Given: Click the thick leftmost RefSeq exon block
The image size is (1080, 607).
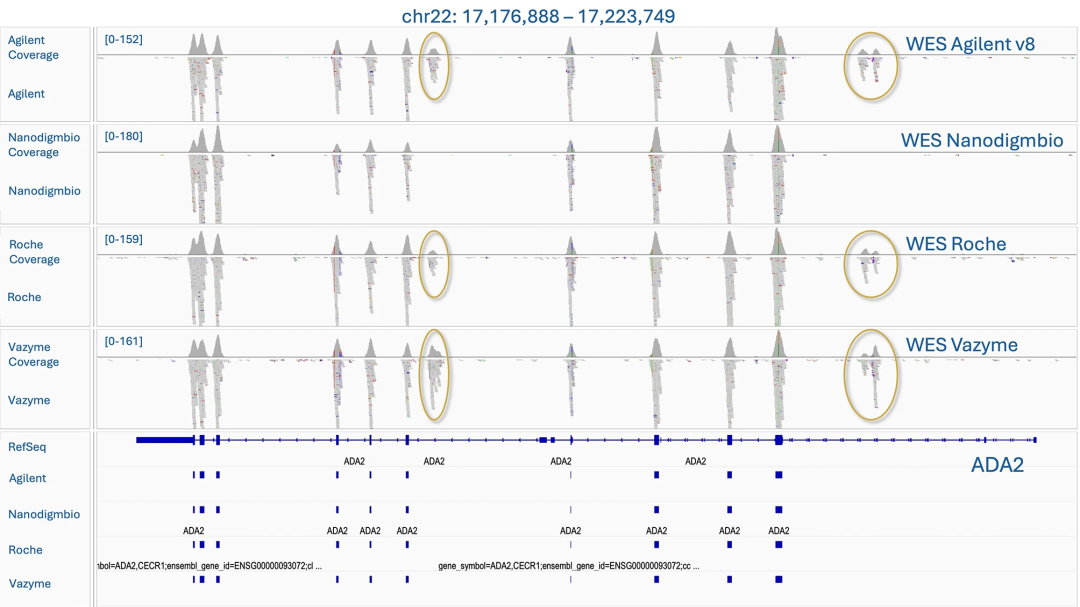Looking at the screenshot, I should pos(164,440).
